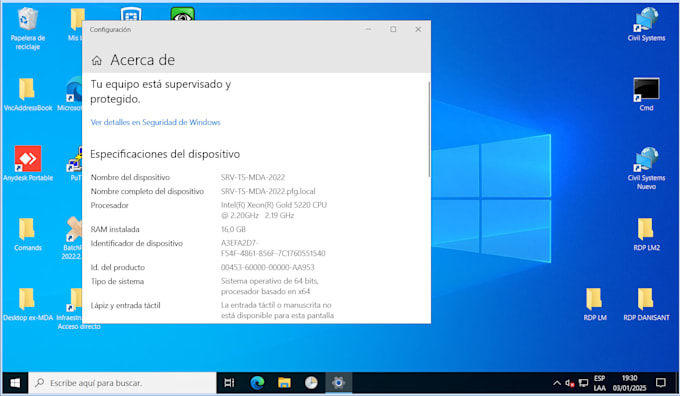Viewport: 680px width, 396px height.
Task: Click the home icon in Configuración
Action: (97, 60)
